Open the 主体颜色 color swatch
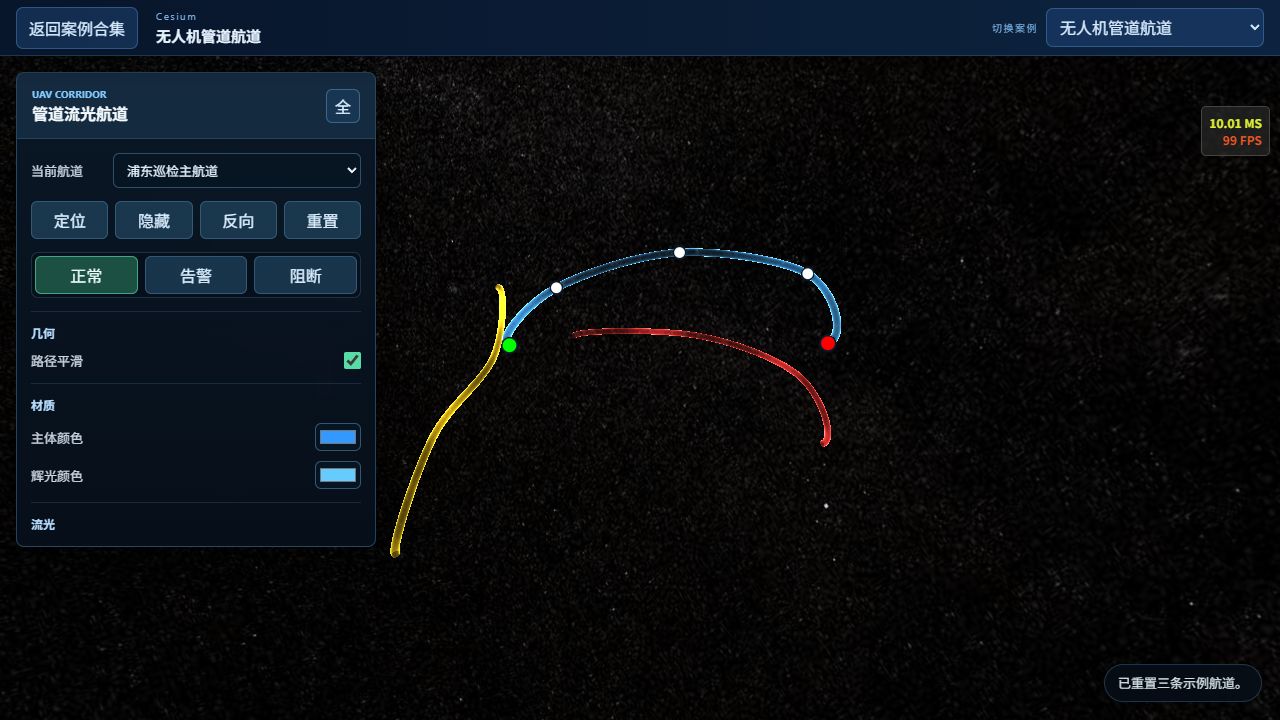 point(338,437)
